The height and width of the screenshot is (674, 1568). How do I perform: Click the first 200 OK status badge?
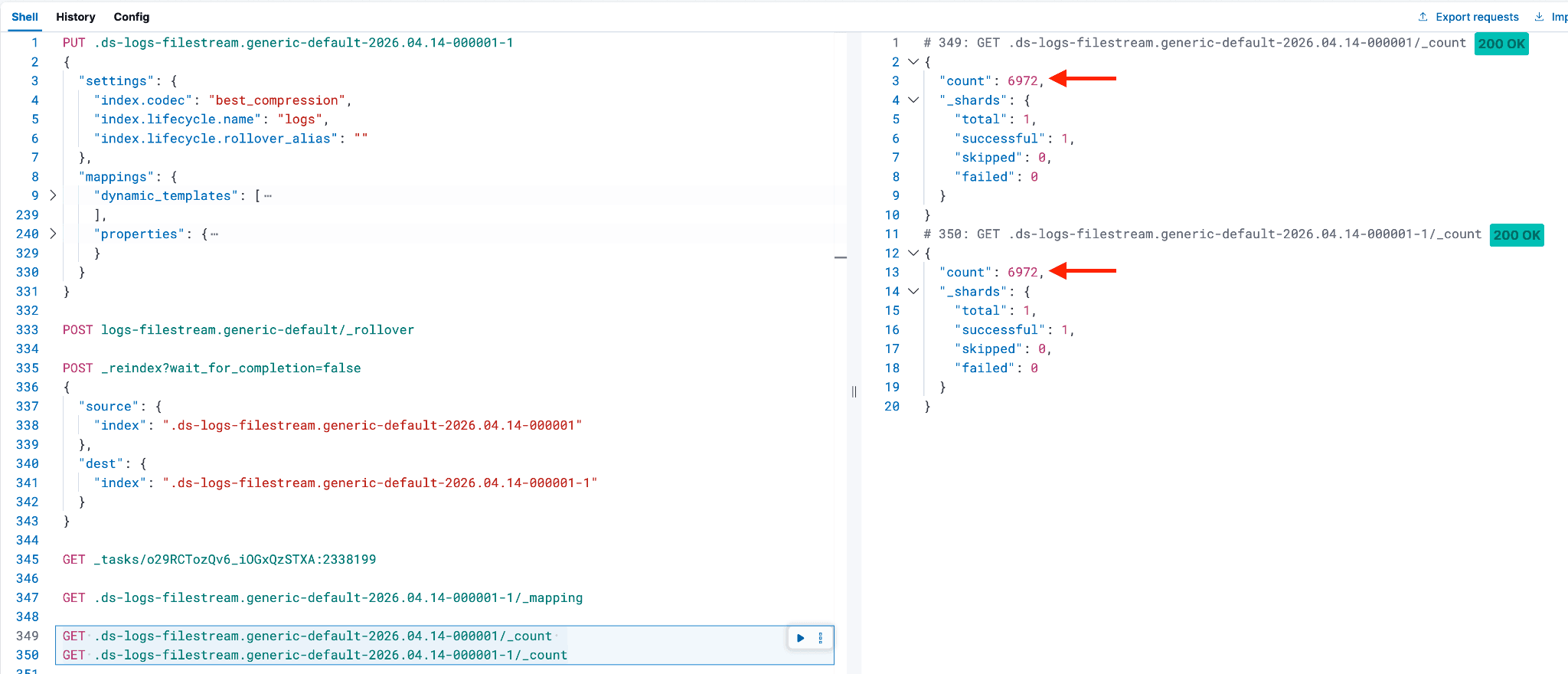coord(1501,44)
